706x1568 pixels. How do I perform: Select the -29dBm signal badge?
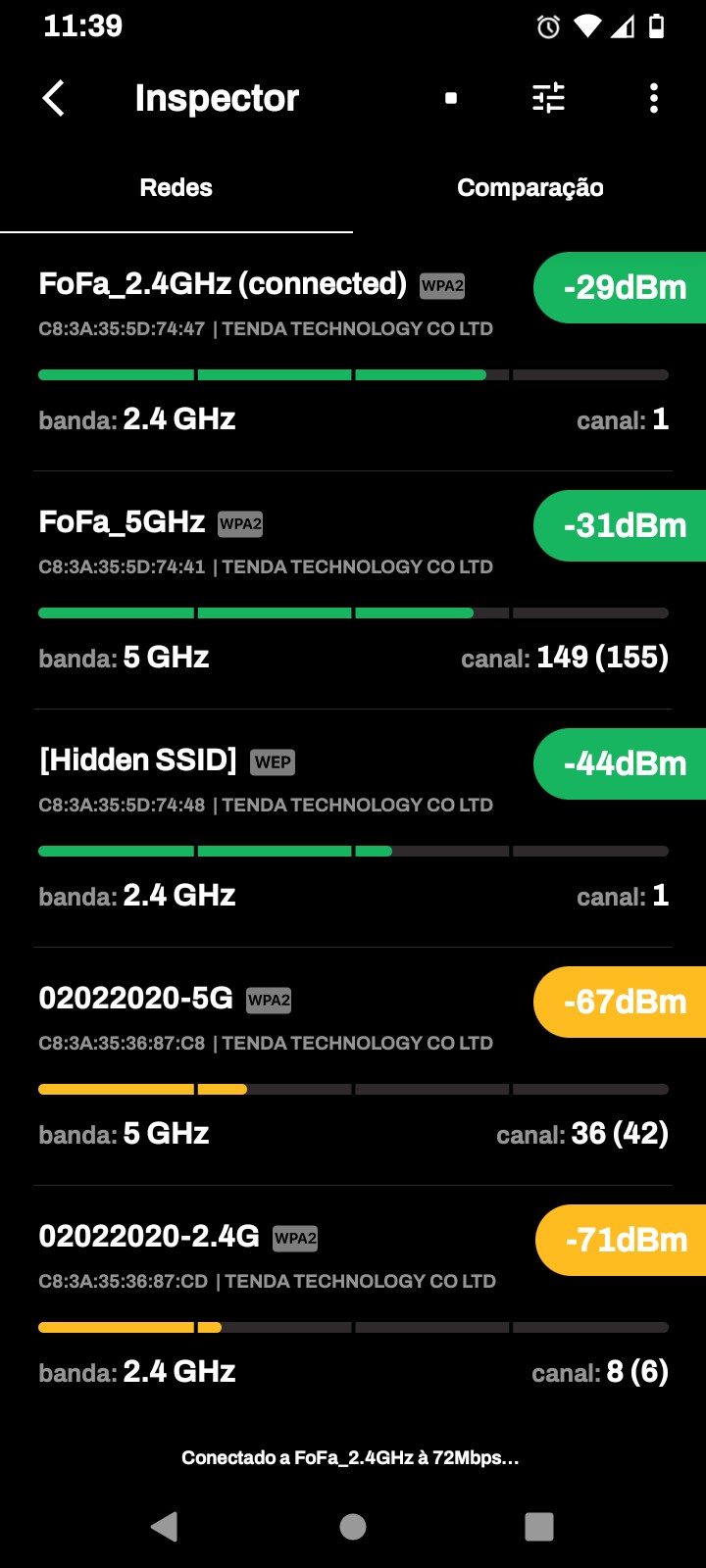coord(623,288)
